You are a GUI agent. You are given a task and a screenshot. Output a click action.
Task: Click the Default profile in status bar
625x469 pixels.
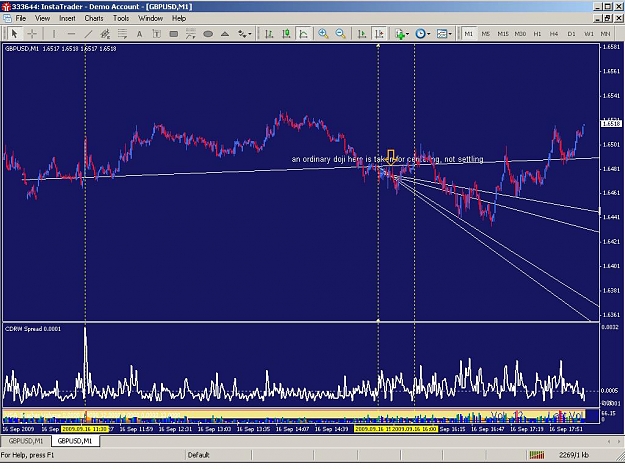coord(198,455)
